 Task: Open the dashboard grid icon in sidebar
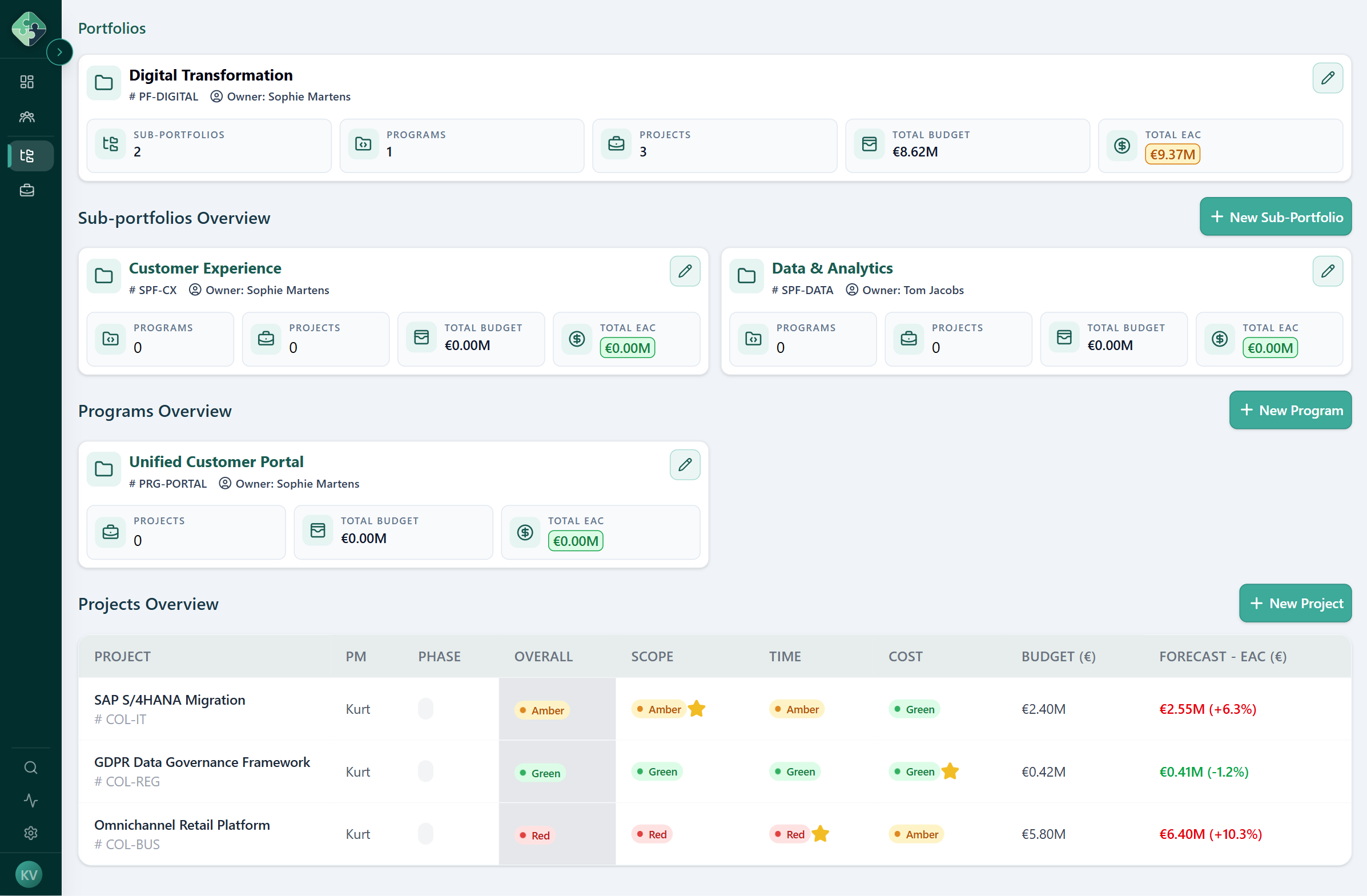27,82
